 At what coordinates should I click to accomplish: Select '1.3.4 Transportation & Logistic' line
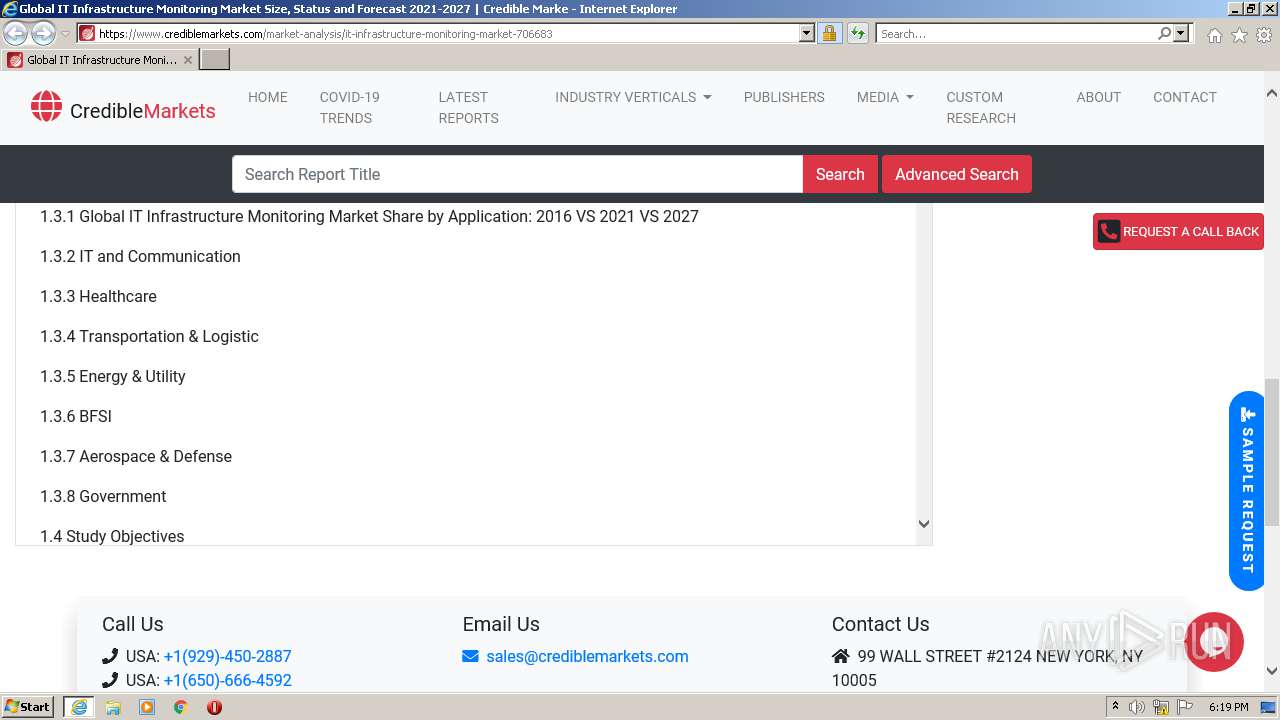point(149,337)
